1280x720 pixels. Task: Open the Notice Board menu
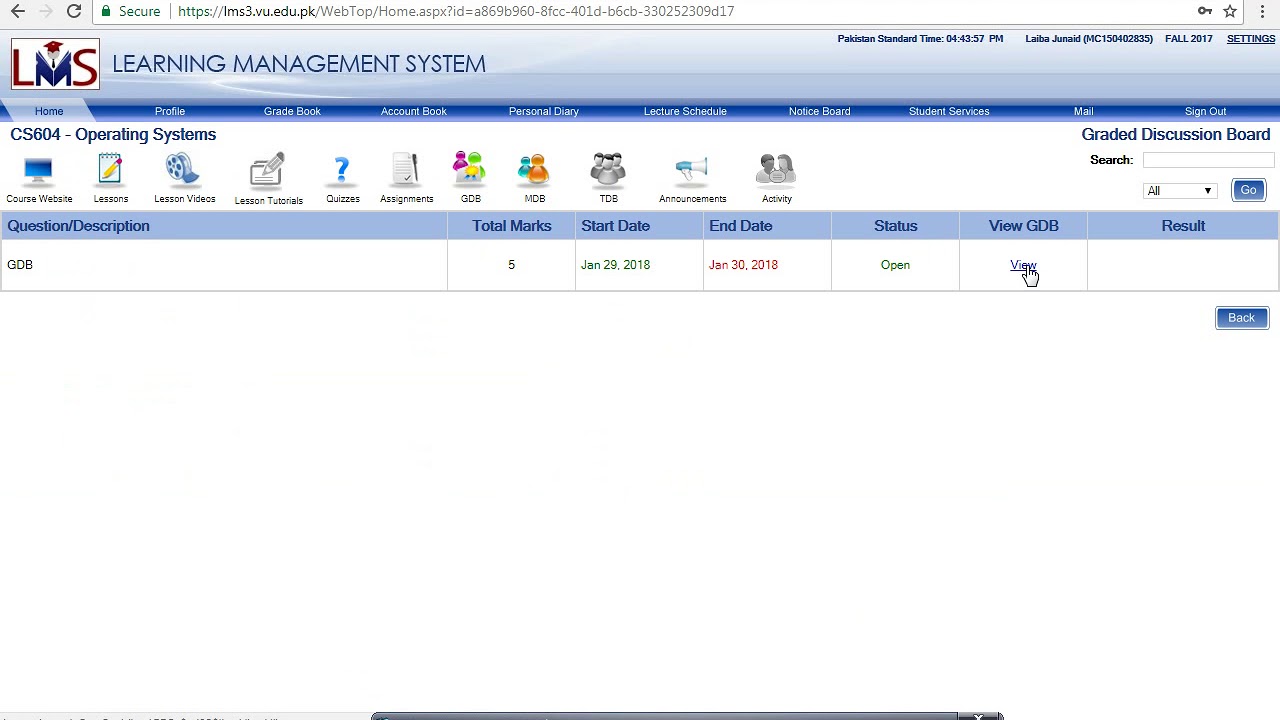819,111
